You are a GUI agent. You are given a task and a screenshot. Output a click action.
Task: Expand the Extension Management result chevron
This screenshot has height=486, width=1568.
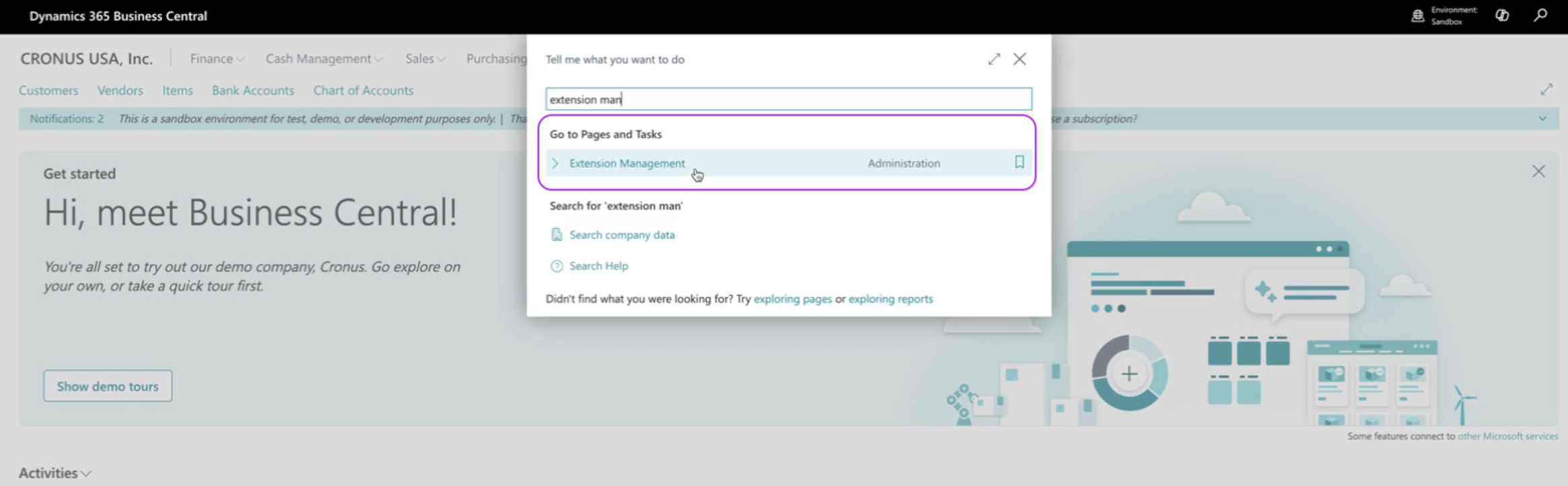(x=555, y=163)
